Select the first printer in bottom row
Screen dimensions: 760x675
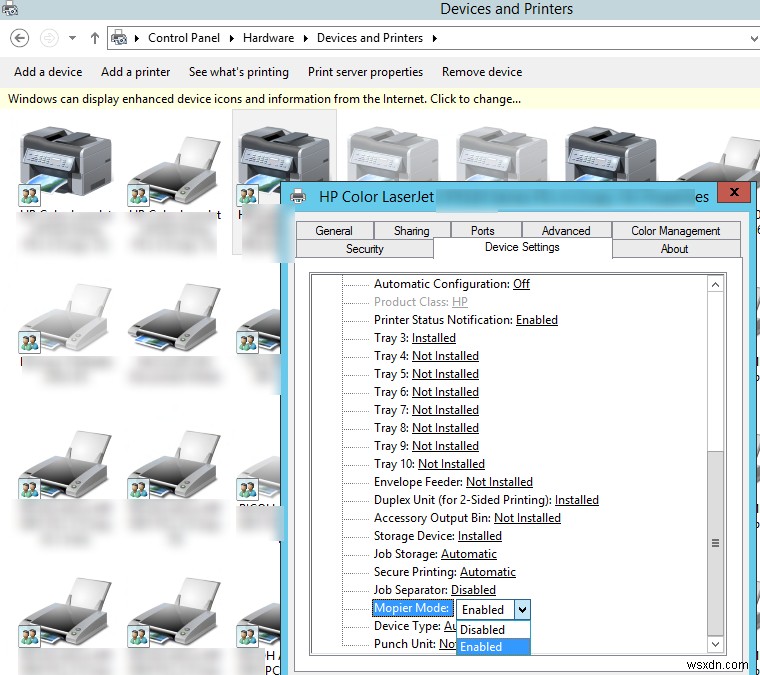[x=65, y=612]
